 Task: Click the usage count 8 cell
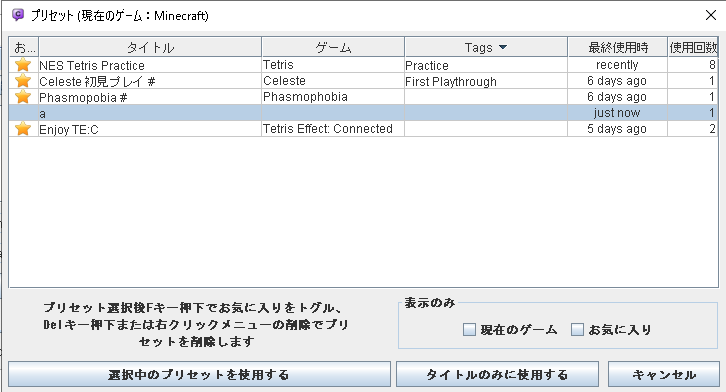(x=693, y=65)
